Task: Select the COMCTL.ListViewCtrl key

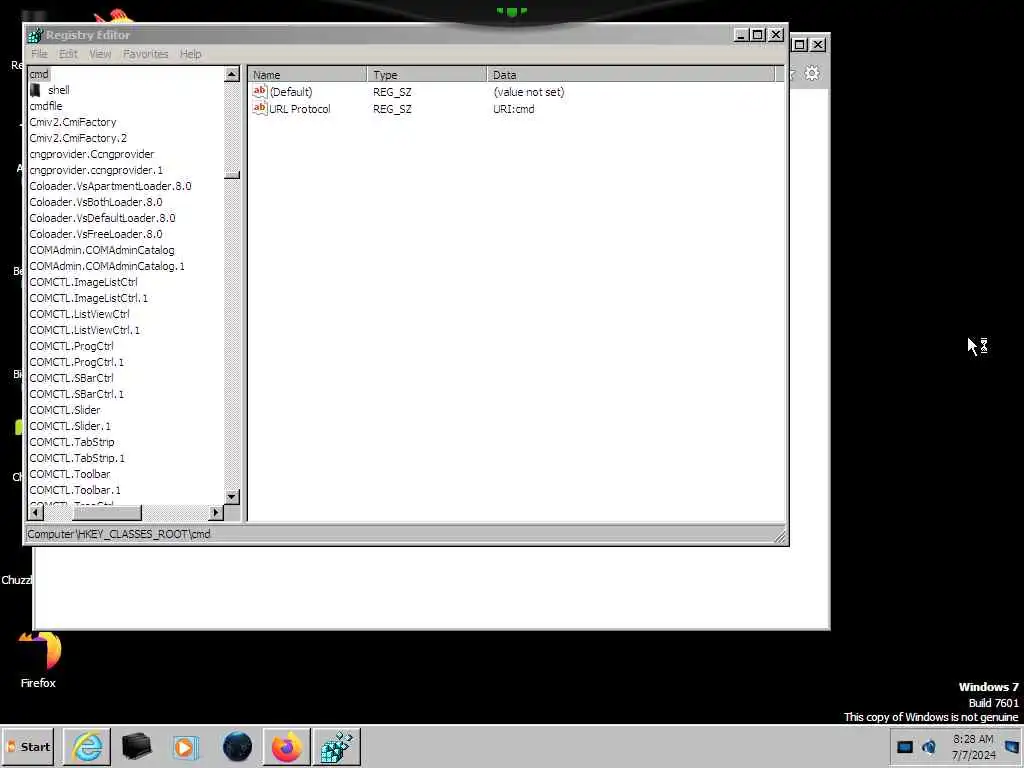Action: coord(79,314)
